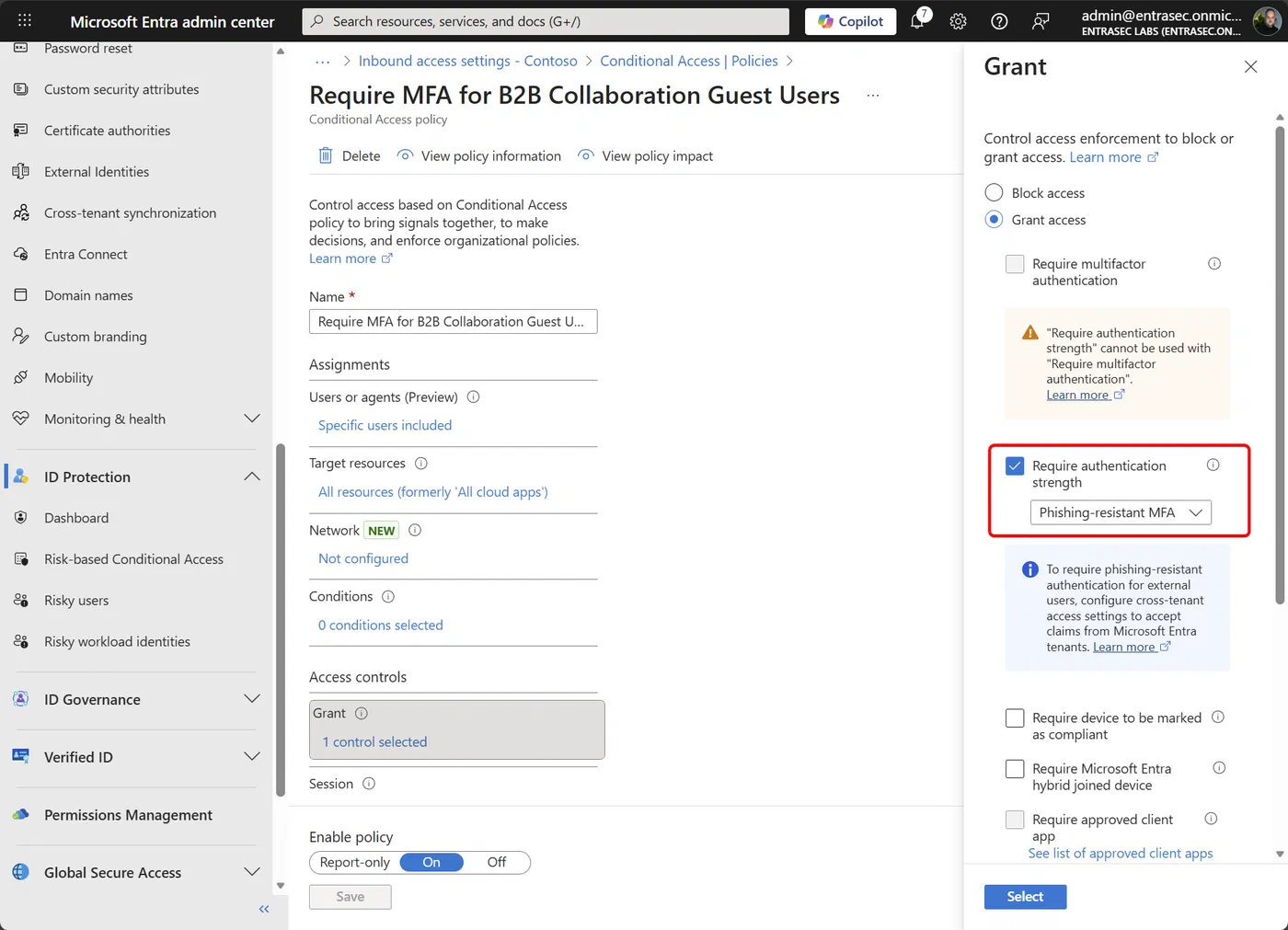Set Enable policy to Report-only
Viewport: 1288px width, 930px height.
355,862
